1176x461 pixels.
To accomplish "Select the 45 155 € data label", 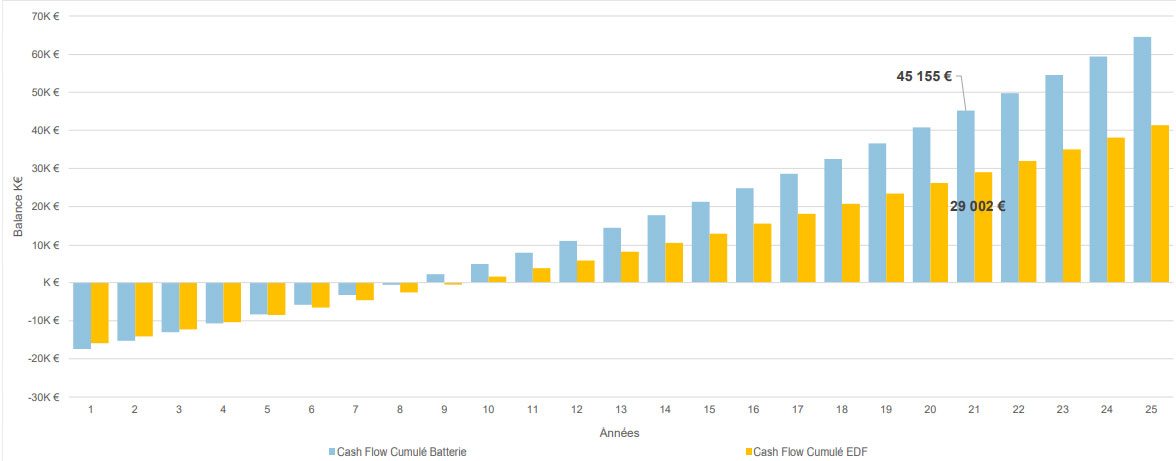I will click(x=923, y=76).
